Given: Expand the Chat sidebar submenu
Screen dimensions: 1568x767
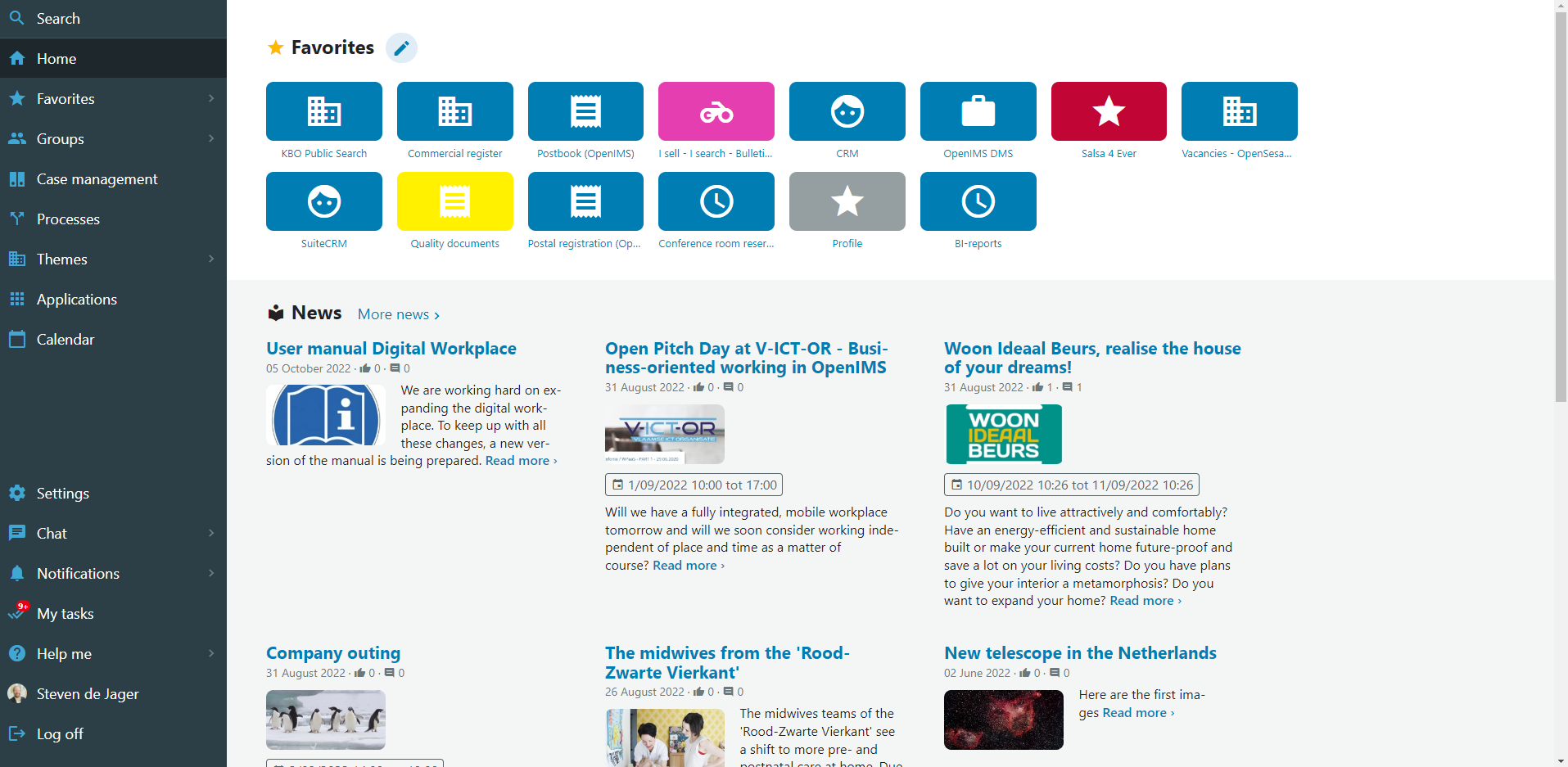Looking at the screenshot, I should click(x=211, y=534).
